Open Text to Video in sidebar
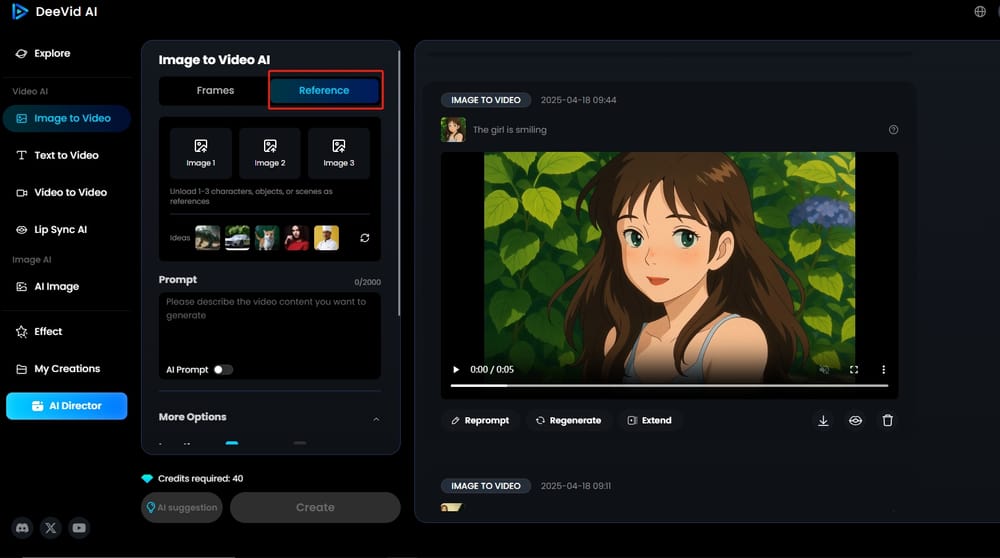This screenshot has height=558, width=1000. (66, 155)
